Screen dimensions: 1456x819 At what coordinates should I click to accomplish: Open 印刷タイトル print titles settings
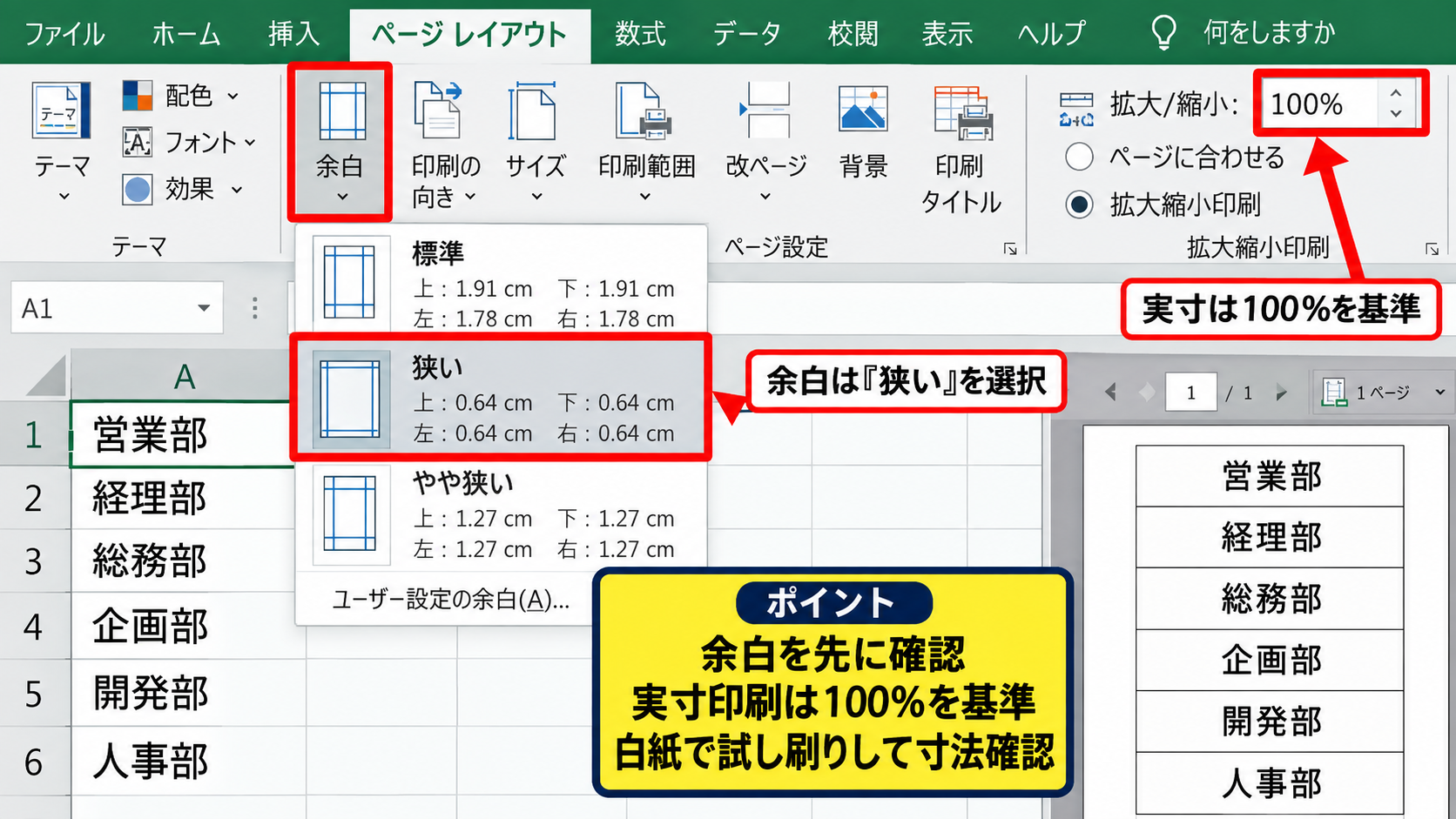[961, 148]
